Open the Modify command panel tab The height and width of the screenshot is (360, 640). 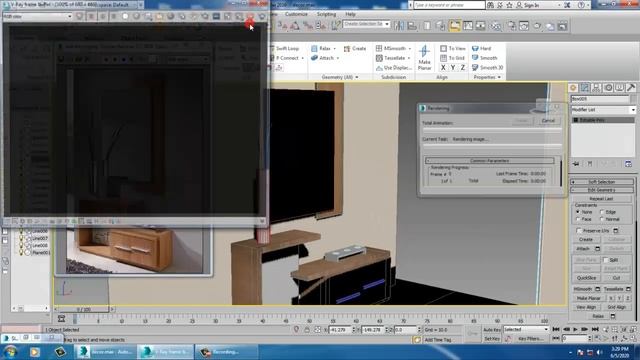click(585, 88)
